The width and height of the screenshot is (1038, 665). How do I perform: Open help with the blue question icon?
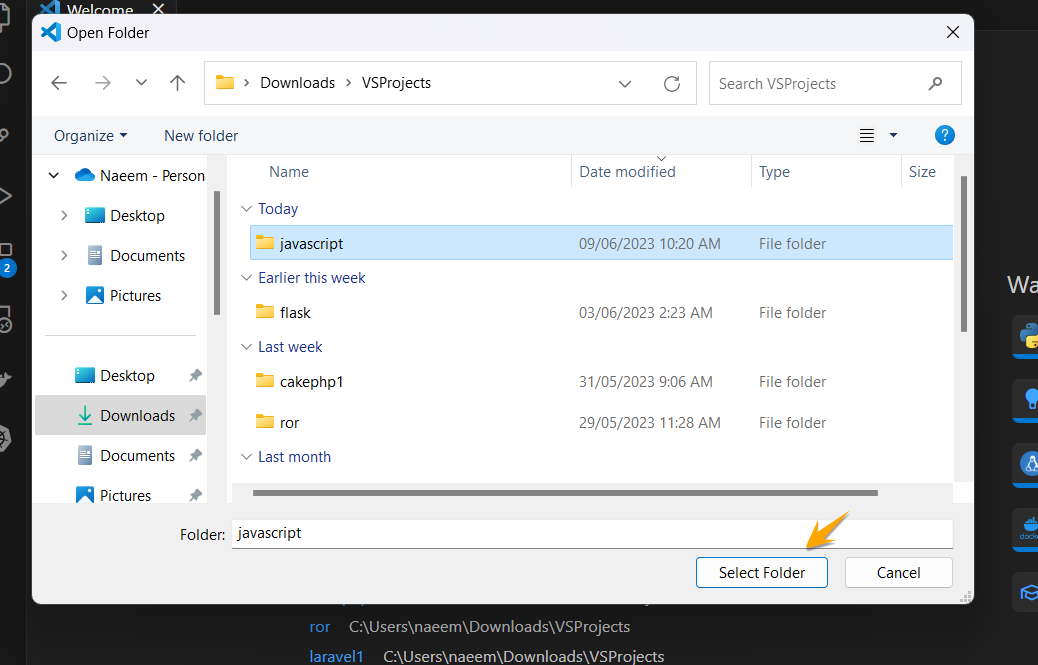click(x=945, y=135)
